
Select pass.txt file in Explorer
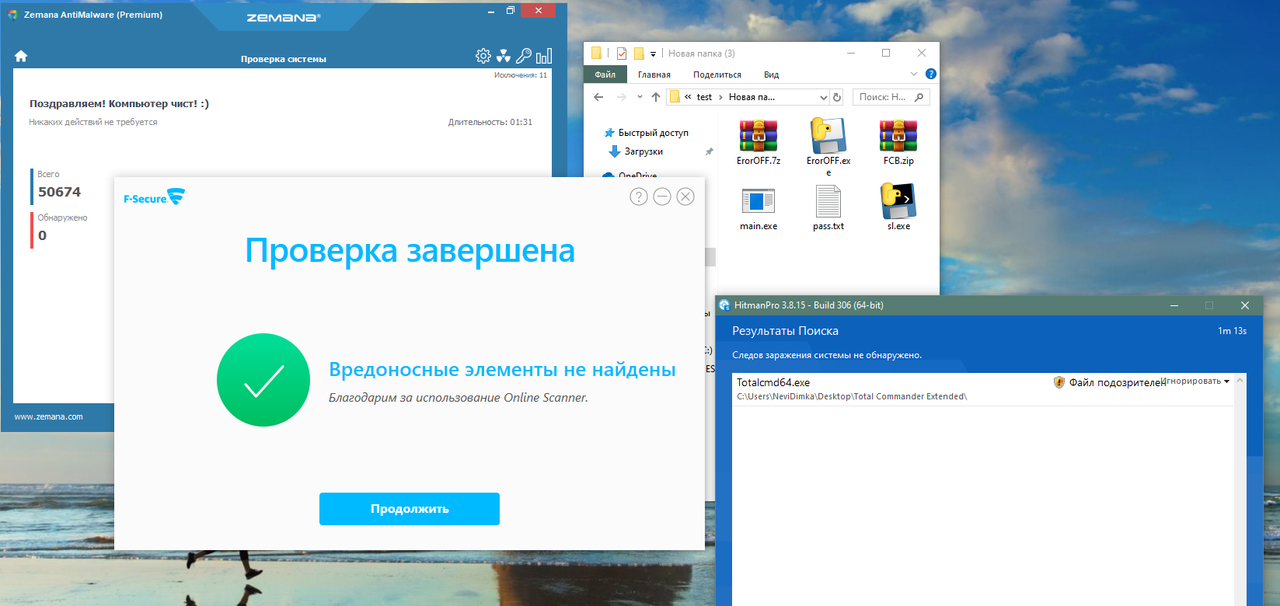[828, 208]
